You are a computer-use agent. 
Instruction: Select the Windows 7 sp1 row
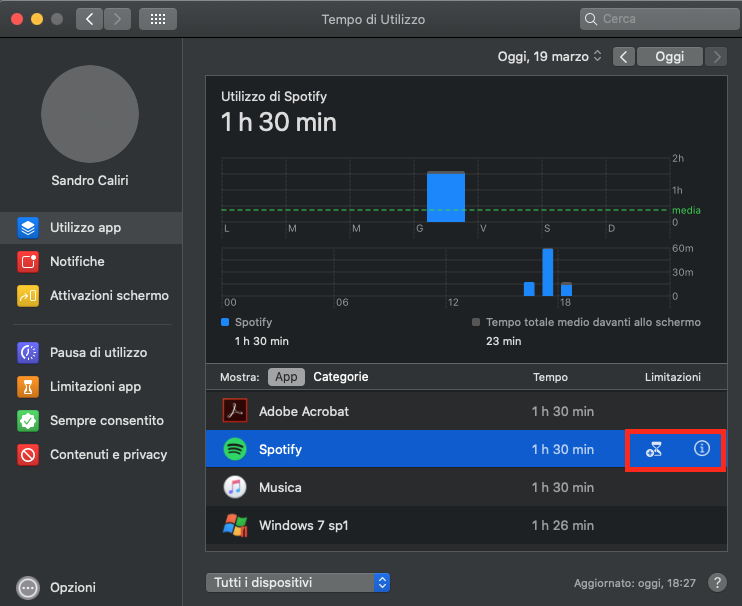(x=466, y=525)
